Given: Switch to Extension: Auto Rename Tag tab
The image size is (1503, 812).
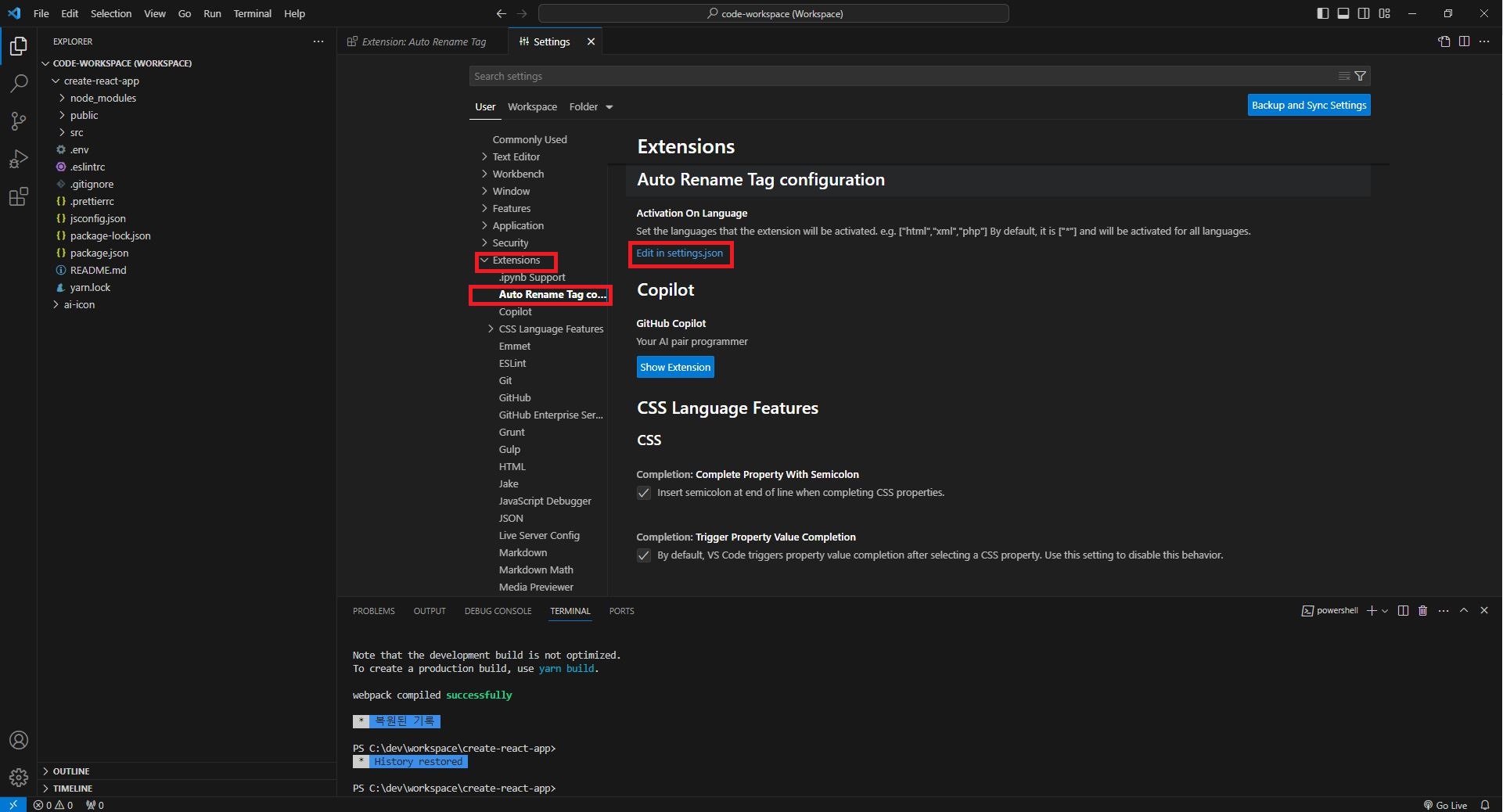Looking at the screenshot, I should tap(422, 41).
